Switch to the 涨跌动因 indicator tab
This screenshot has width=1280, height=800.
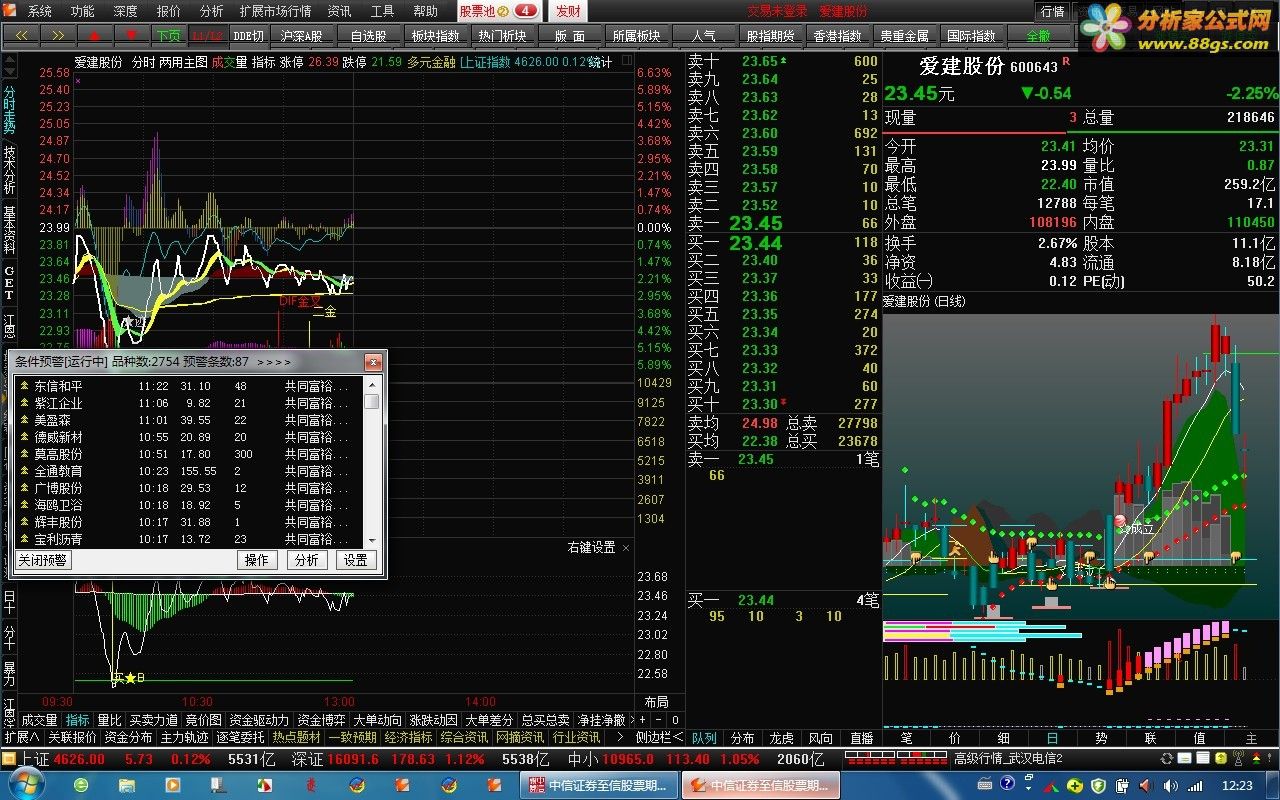point(433,720)
